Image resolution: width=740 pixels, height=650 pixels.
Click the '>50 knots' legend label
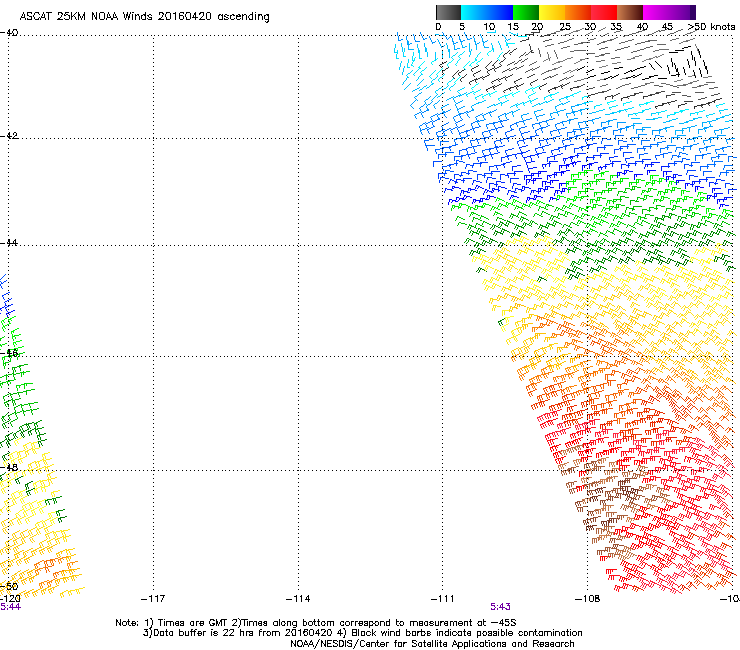pos(711,27)
